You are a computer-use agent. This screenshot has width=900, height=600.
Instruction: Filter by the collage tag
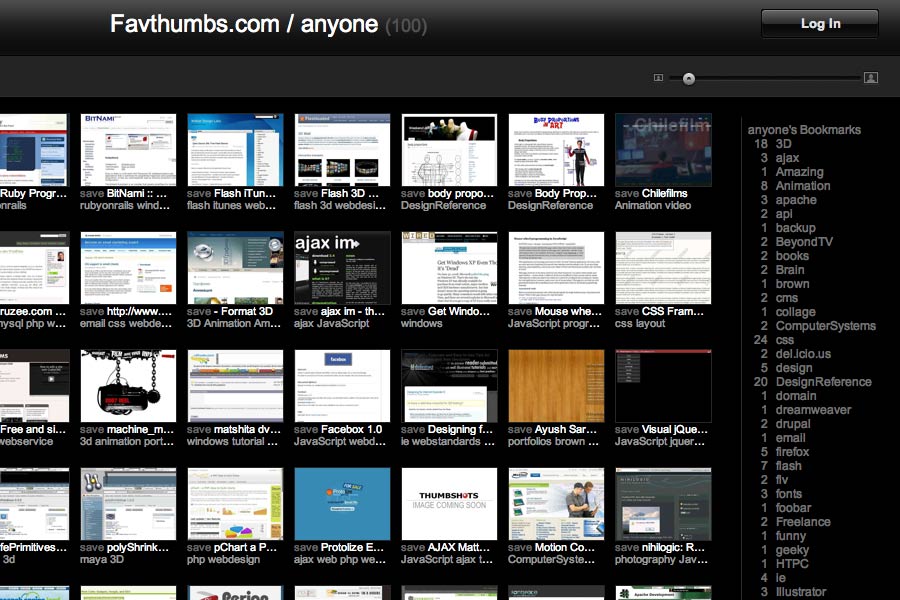click(x=796, y=312)
